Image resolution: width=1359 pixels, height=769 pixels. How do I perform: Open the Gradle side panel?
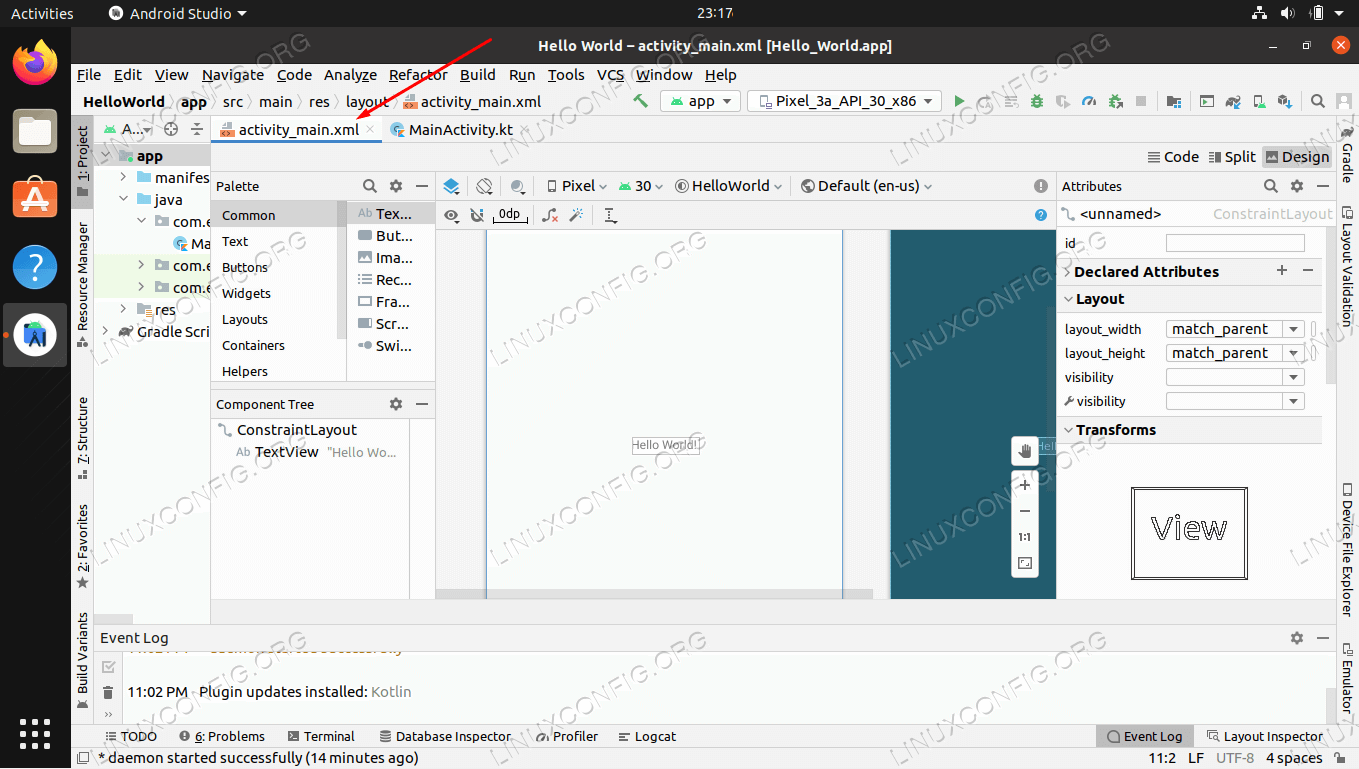[x=1347, y=156]
